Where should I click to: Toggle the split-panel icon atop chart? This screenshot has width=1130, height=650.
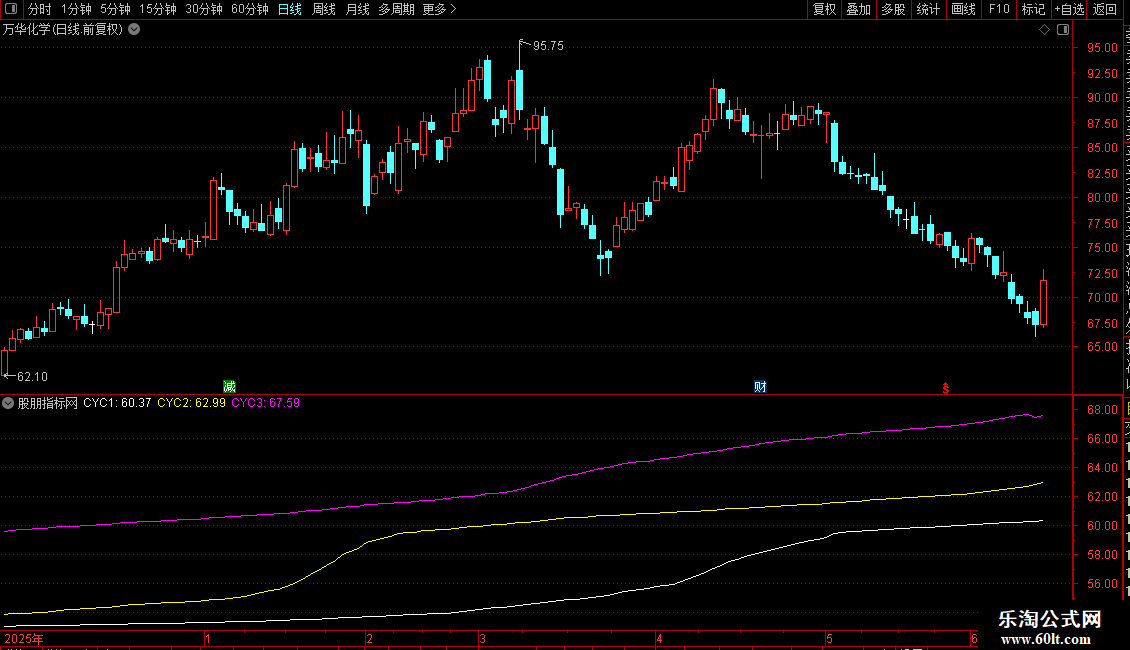(1063, 30)
